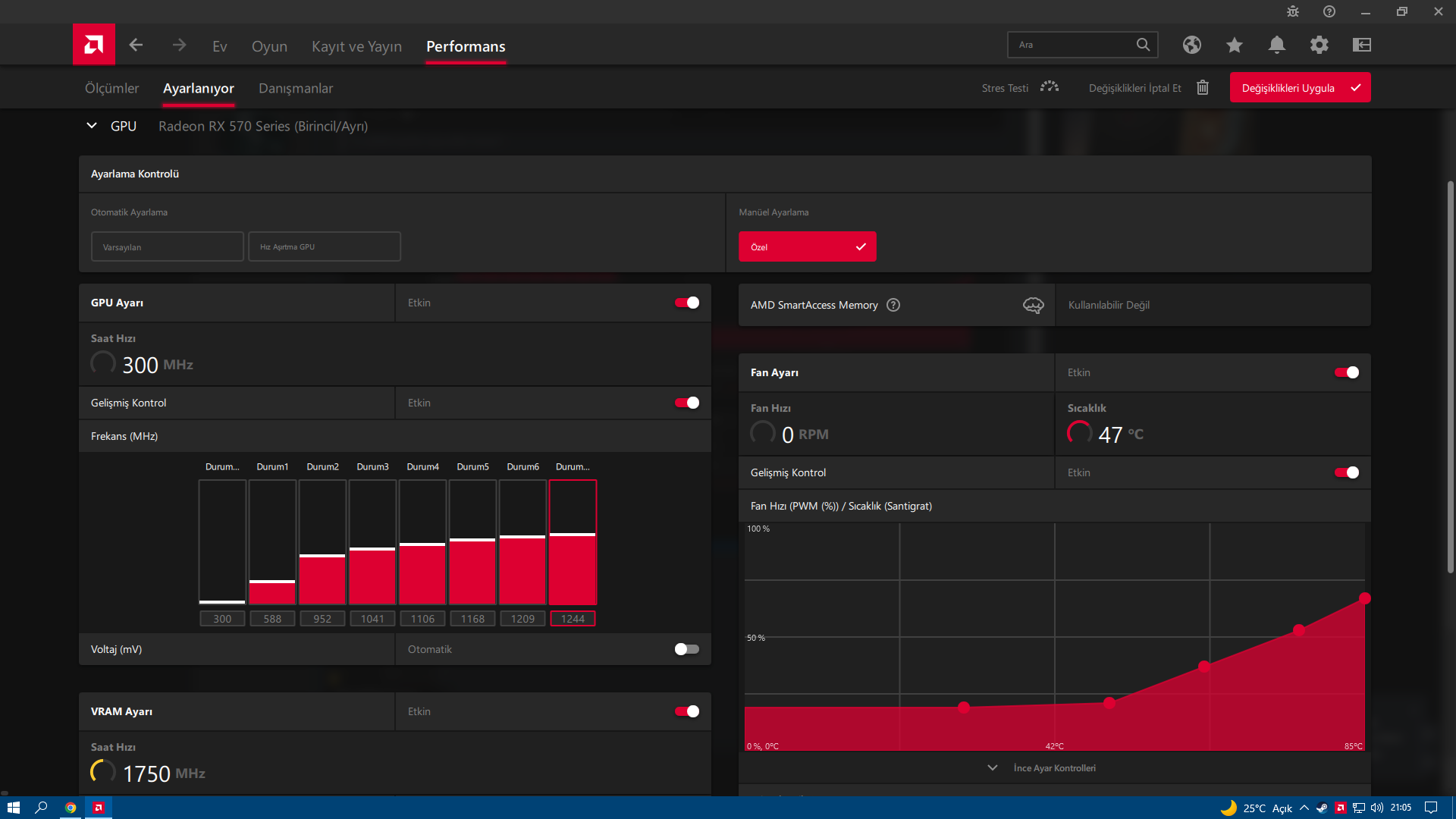Turn off the Fan Ayarı toggle
The width and height of the screenshot is (1456, 819).
click(x=1347, y=372)
